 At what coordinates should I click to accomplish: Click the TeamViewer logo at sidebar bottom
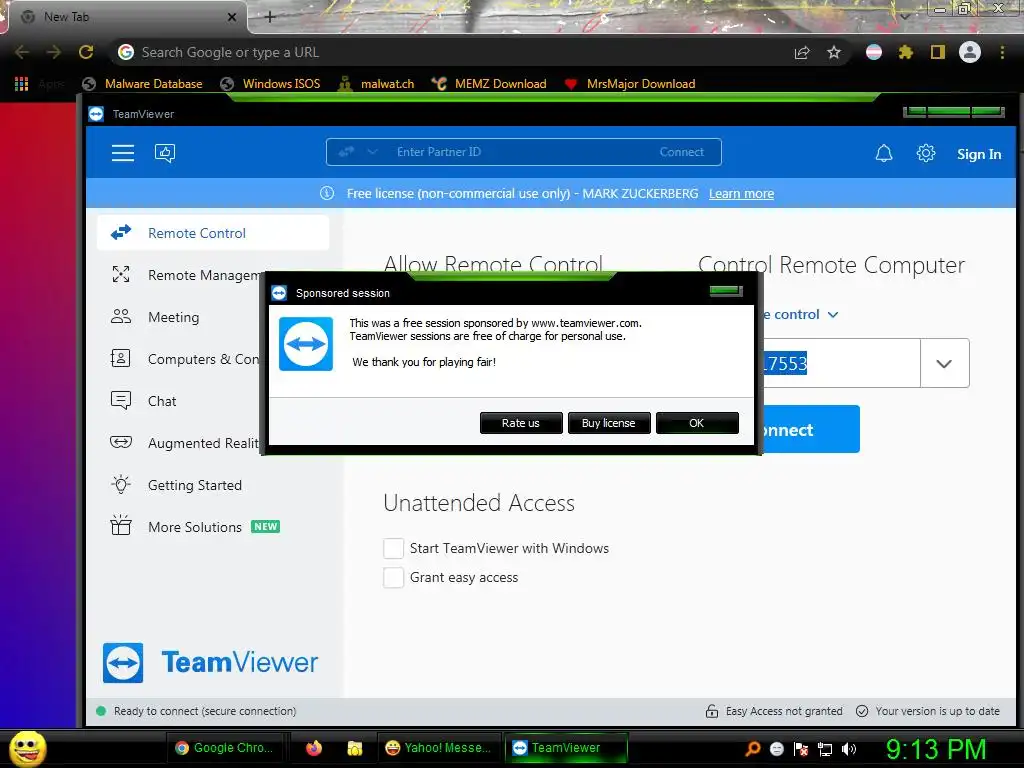click(x=210, y=663)
